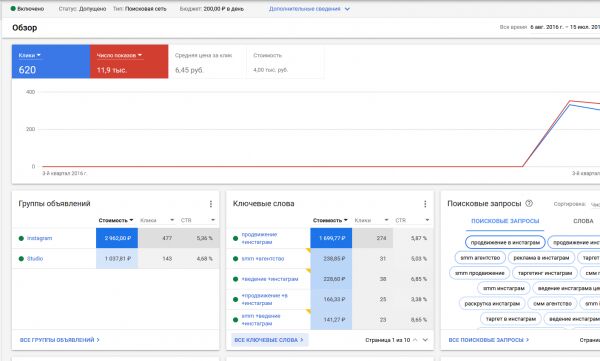Viewport: 600px width, 361px height.
Task: Go to previous keywords page with up arrow
Action: (415, 340)
